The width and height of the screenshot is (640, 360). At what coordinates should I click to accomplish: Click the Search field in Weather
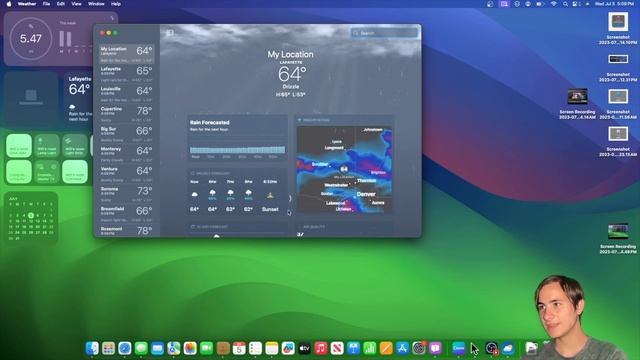tap(384, 33)
